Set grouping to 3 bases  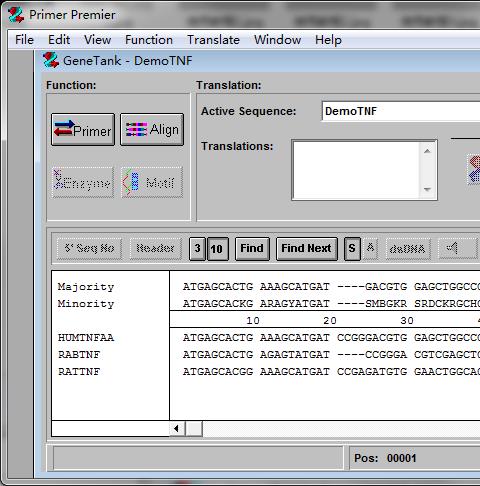click(197, 249)
